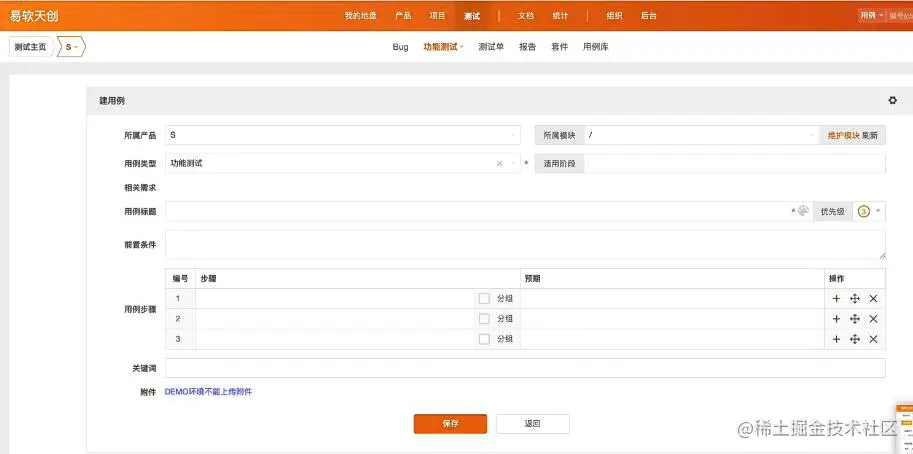Switch to the 用例库 tab
The image size is (913, 454).
coord(596,47)
